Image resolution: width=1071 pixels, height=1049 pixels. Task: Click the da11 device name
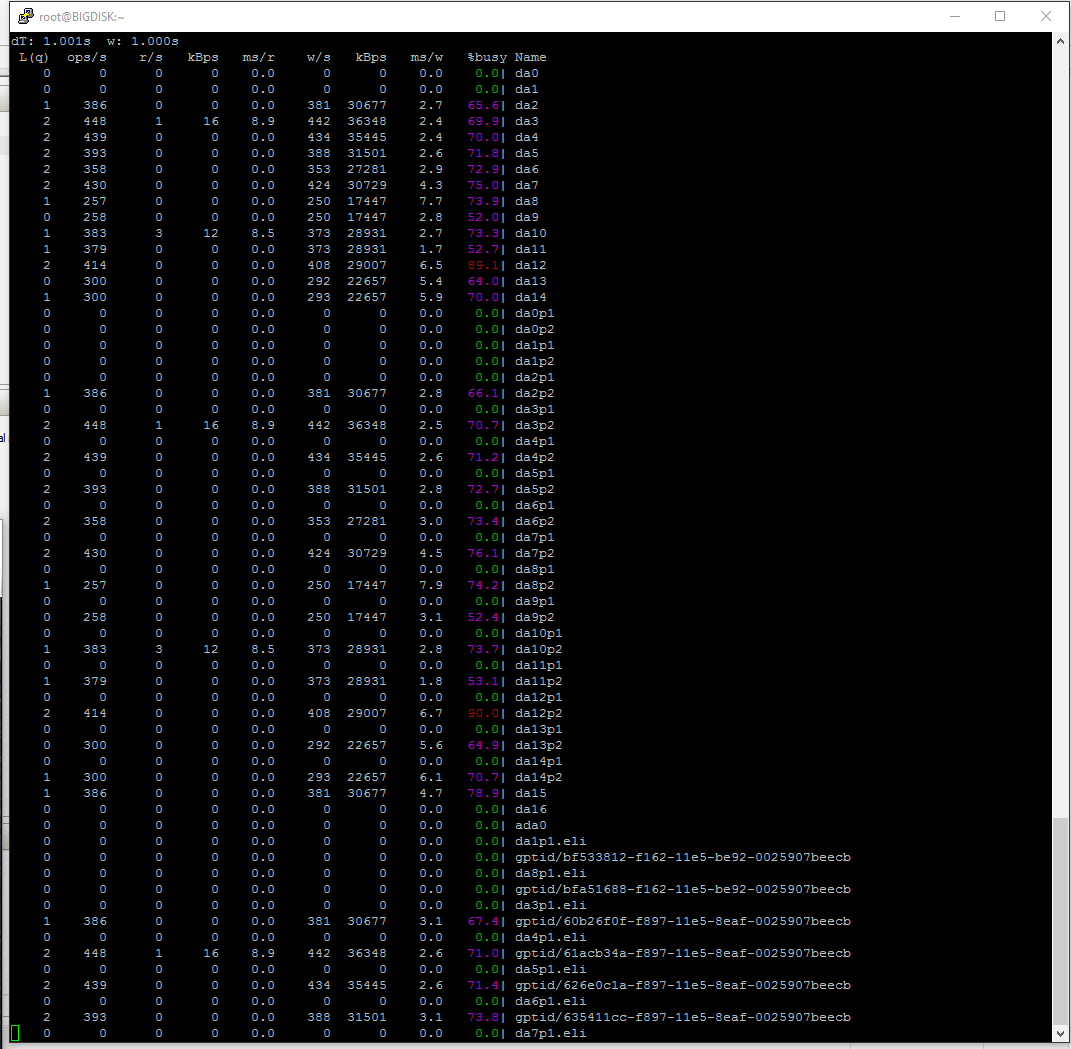tap(531, 249)
